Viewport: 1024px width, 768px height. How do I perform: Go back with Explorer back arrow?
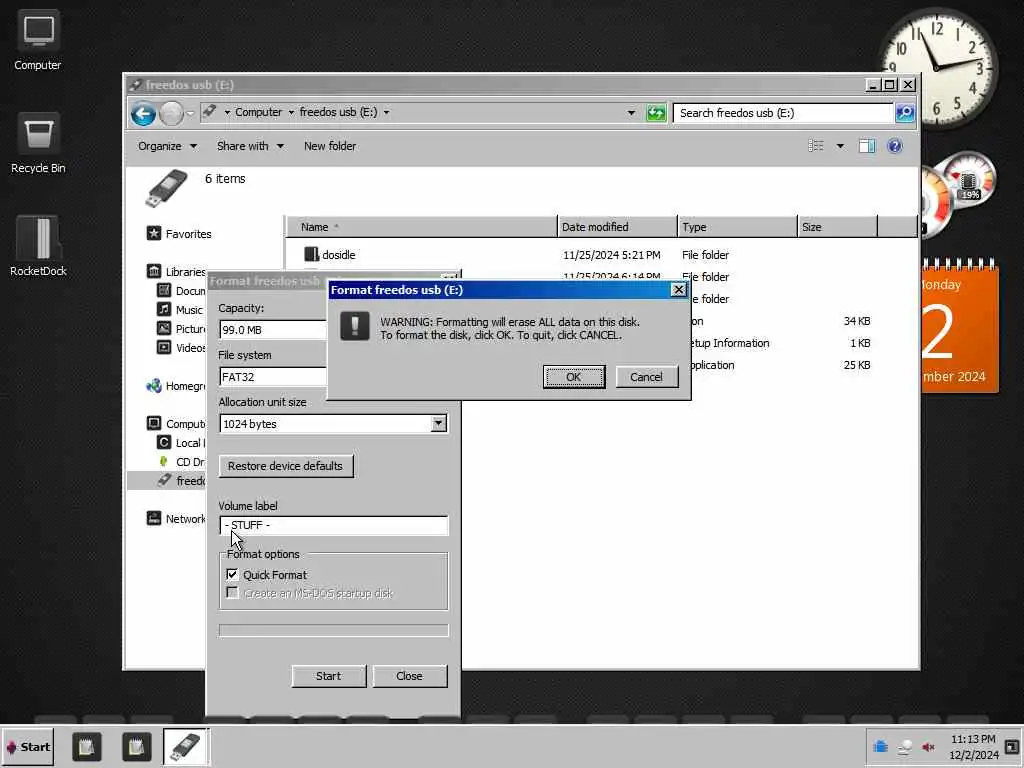pyautogui.click(x=143, y=114)
